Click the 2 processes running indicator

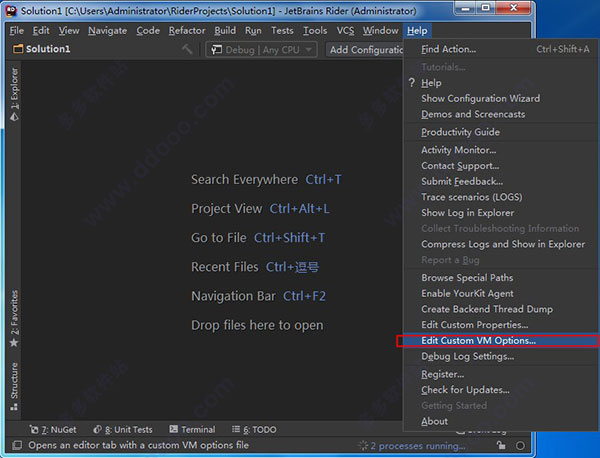click(x=412, y=446)
